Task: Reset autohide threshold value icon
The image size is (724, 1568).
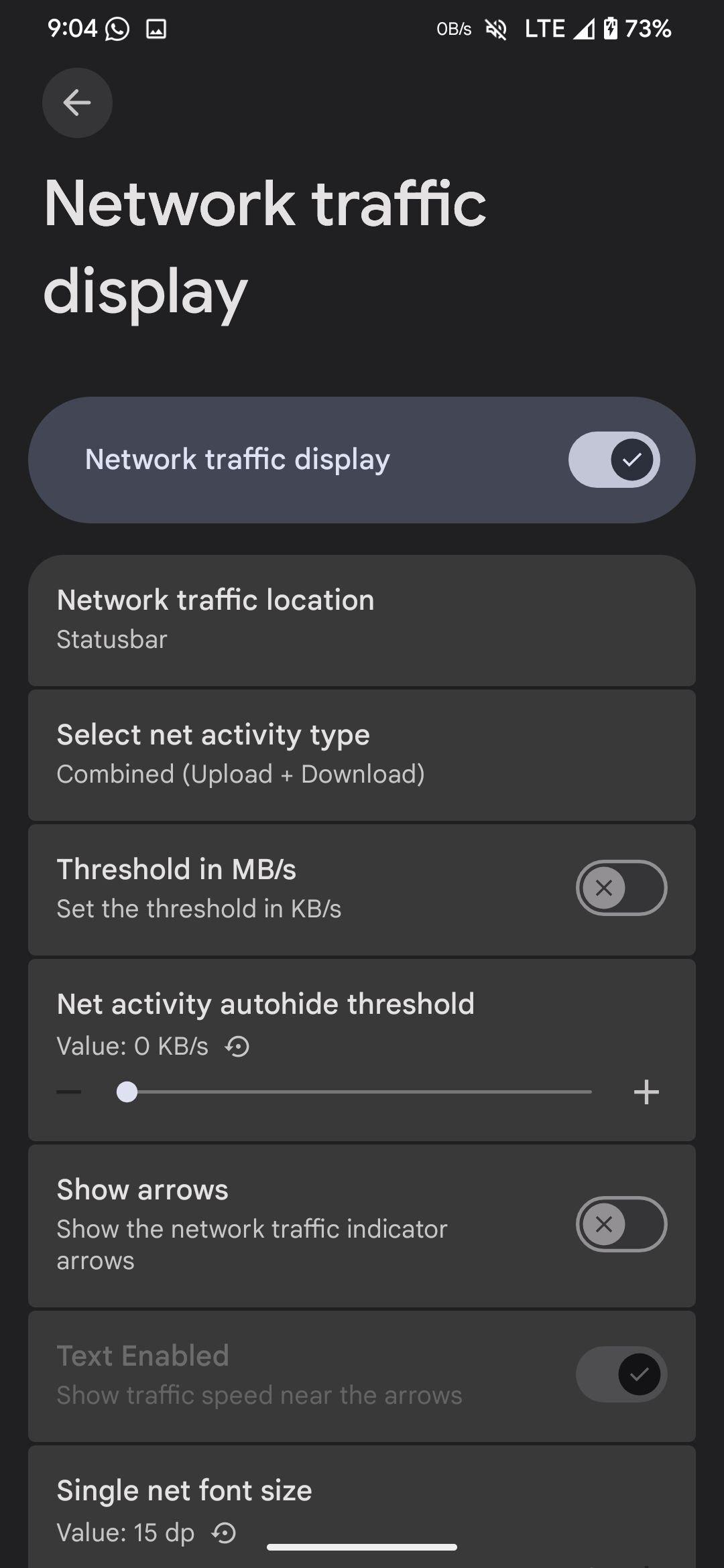Action: 237,1046
